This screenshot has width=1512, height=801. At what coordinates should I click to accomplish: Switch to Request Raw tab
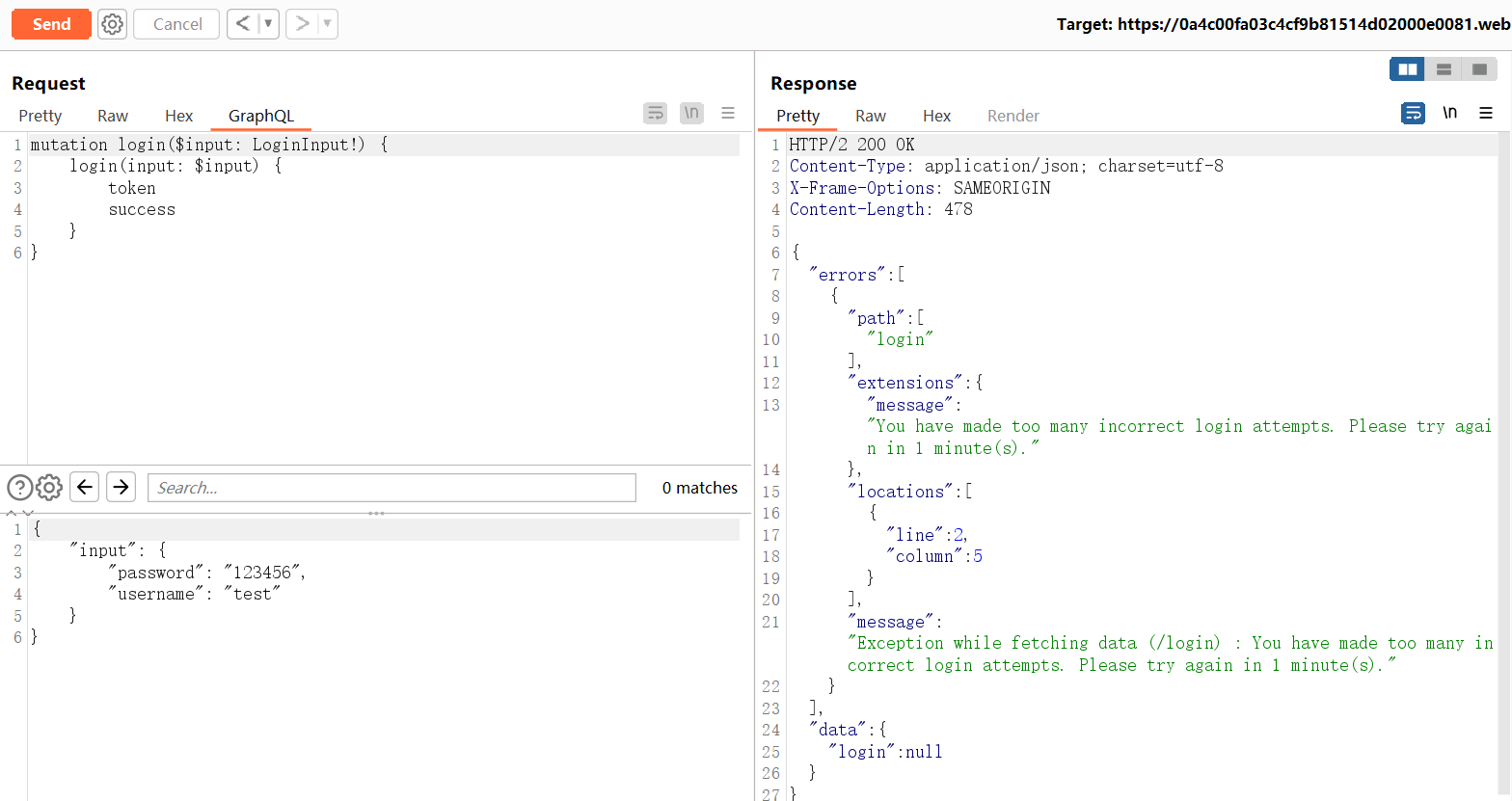coord(113,116)
